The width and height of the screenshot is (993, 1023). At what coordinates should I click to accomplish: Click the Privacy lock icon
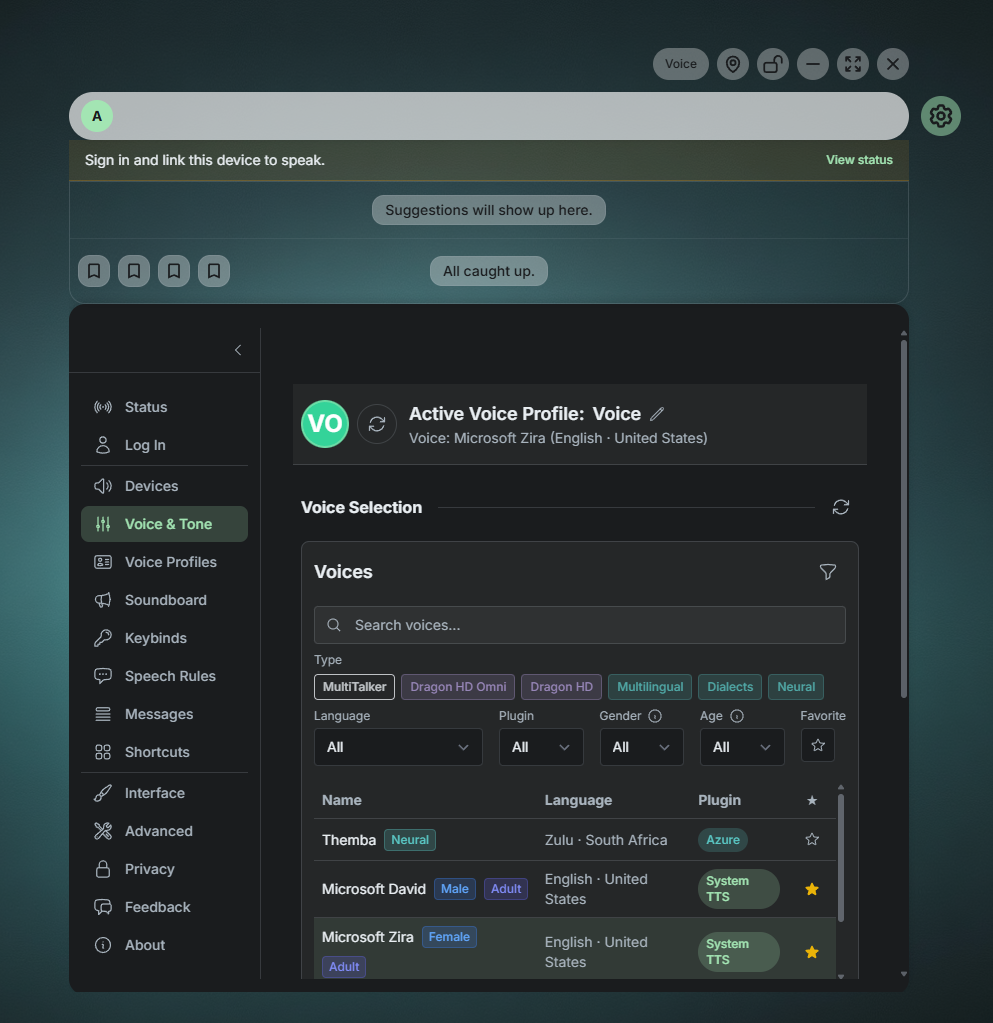click(102, 869)
